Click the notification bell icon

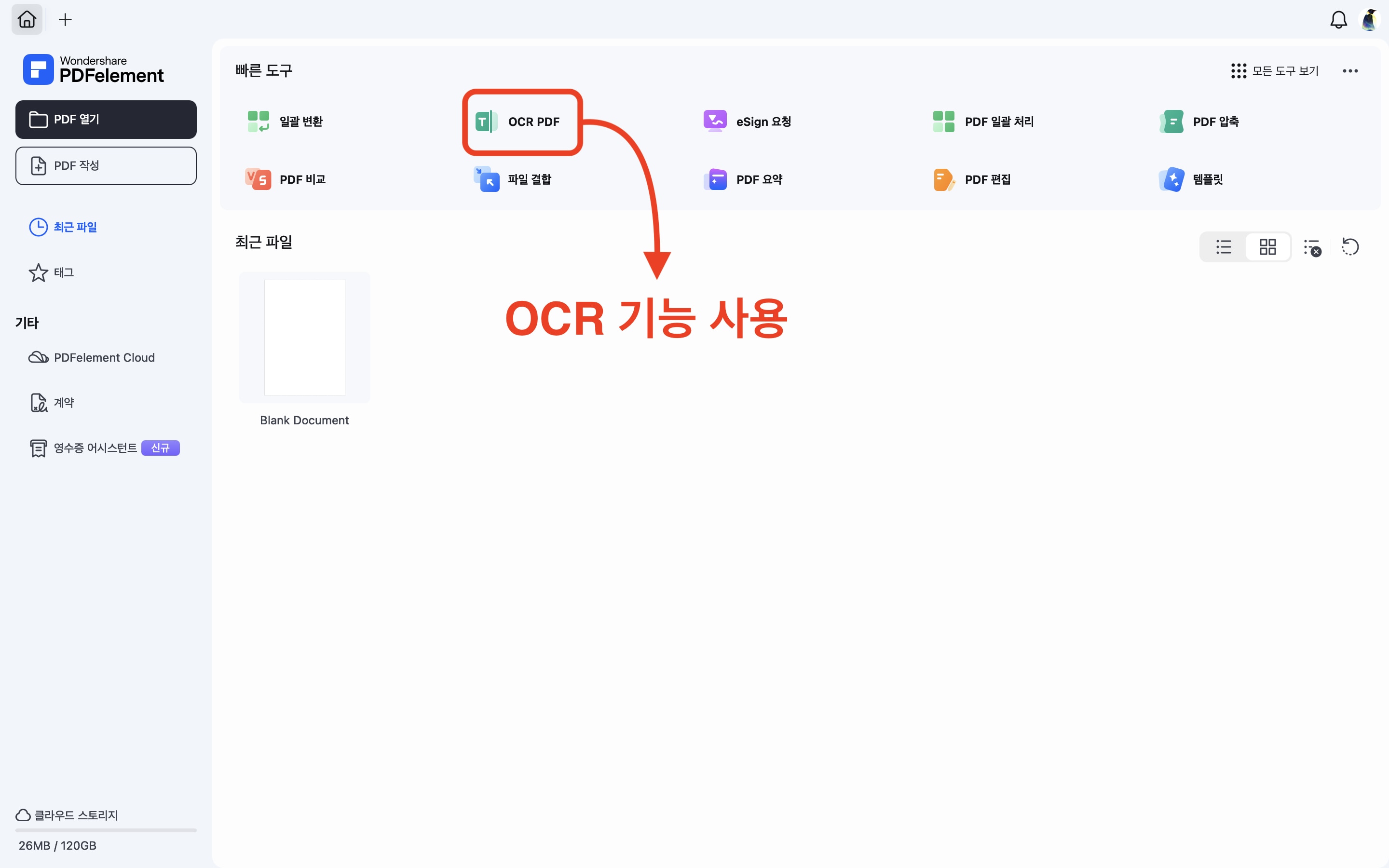[x=1338, y=20]
